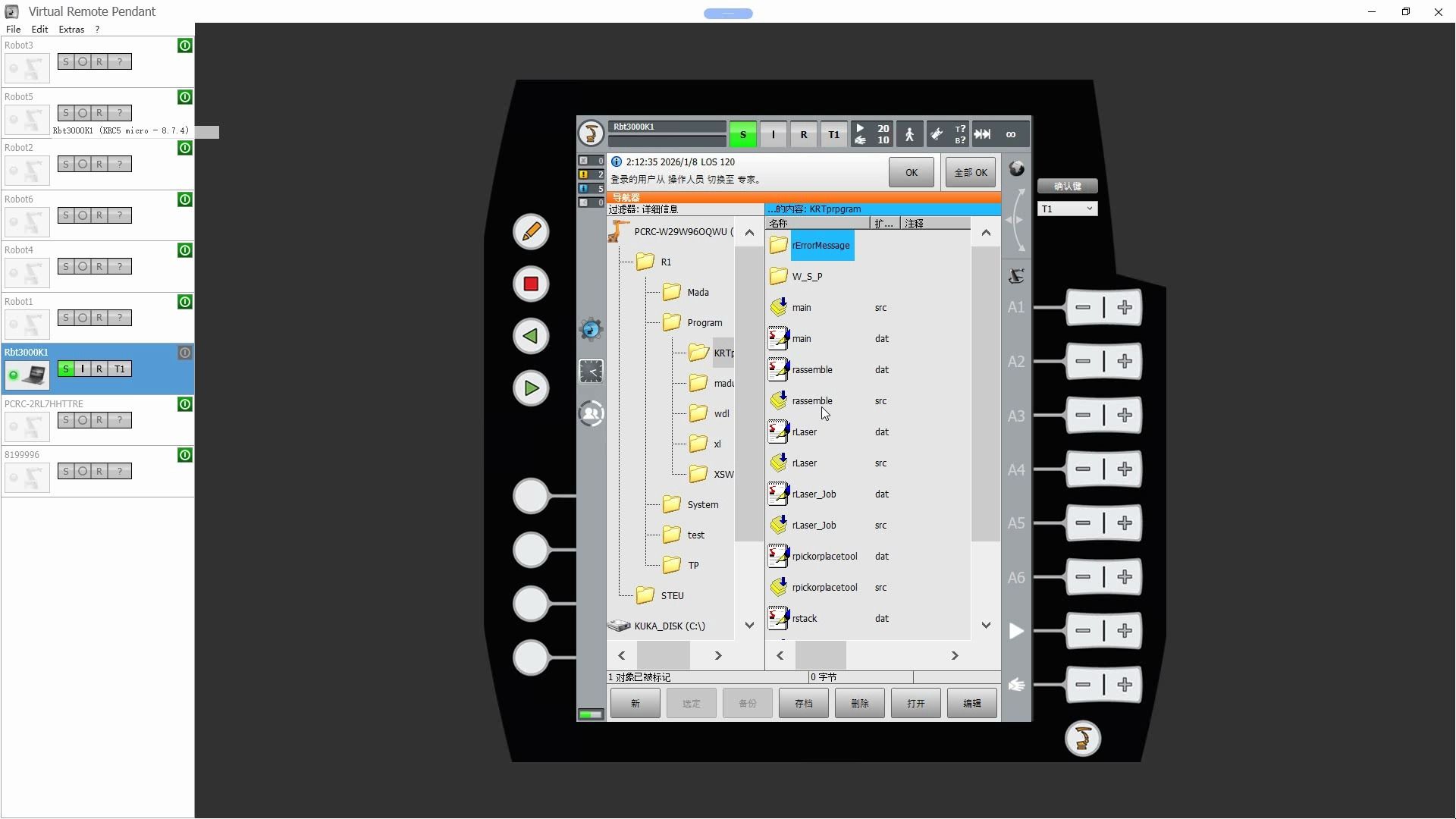
Task: Click the A1 axis plus jog key
Action: [1125, 307]
